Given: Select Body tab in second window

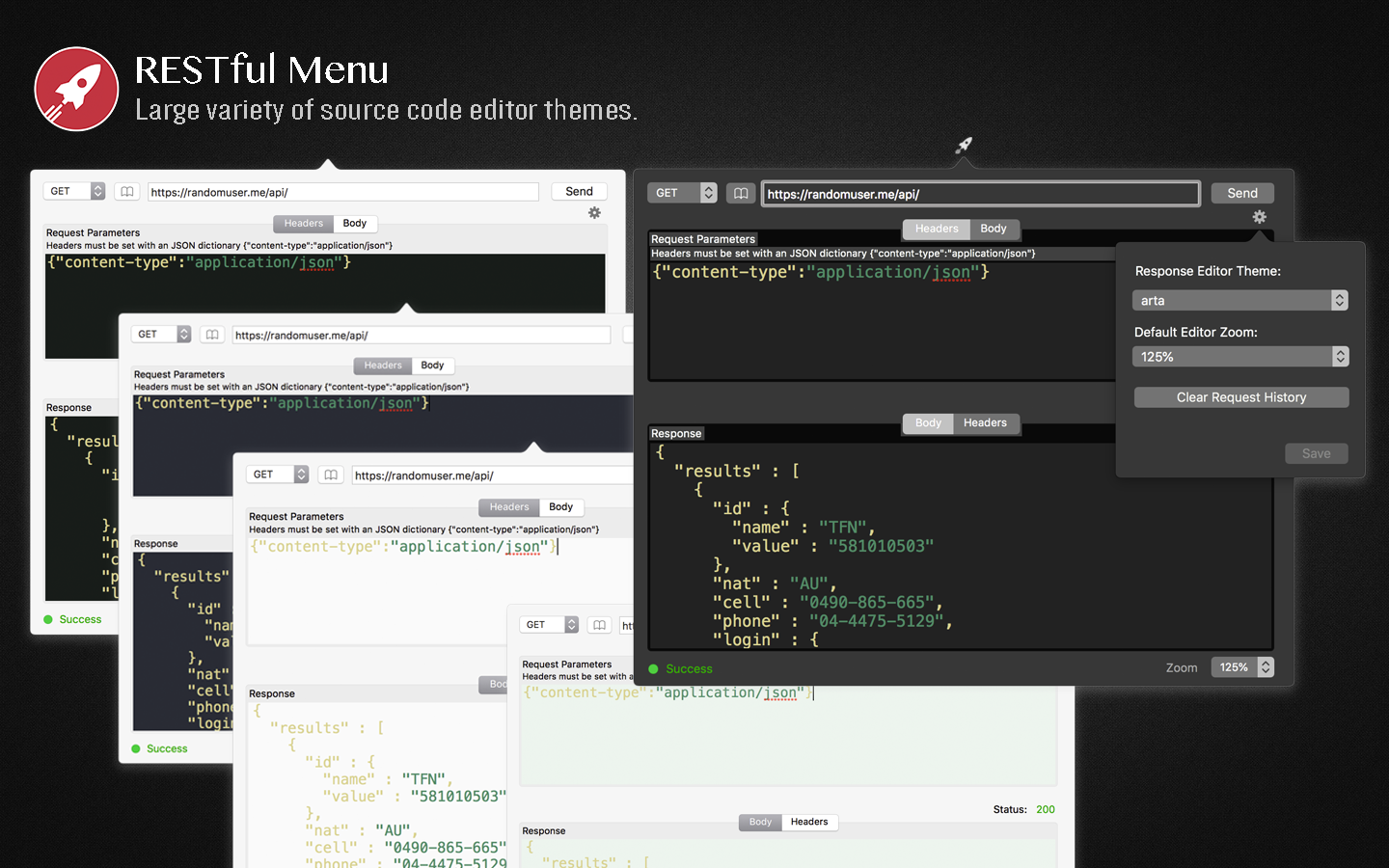Looking at the screenshot, I should tap(432, 366).
